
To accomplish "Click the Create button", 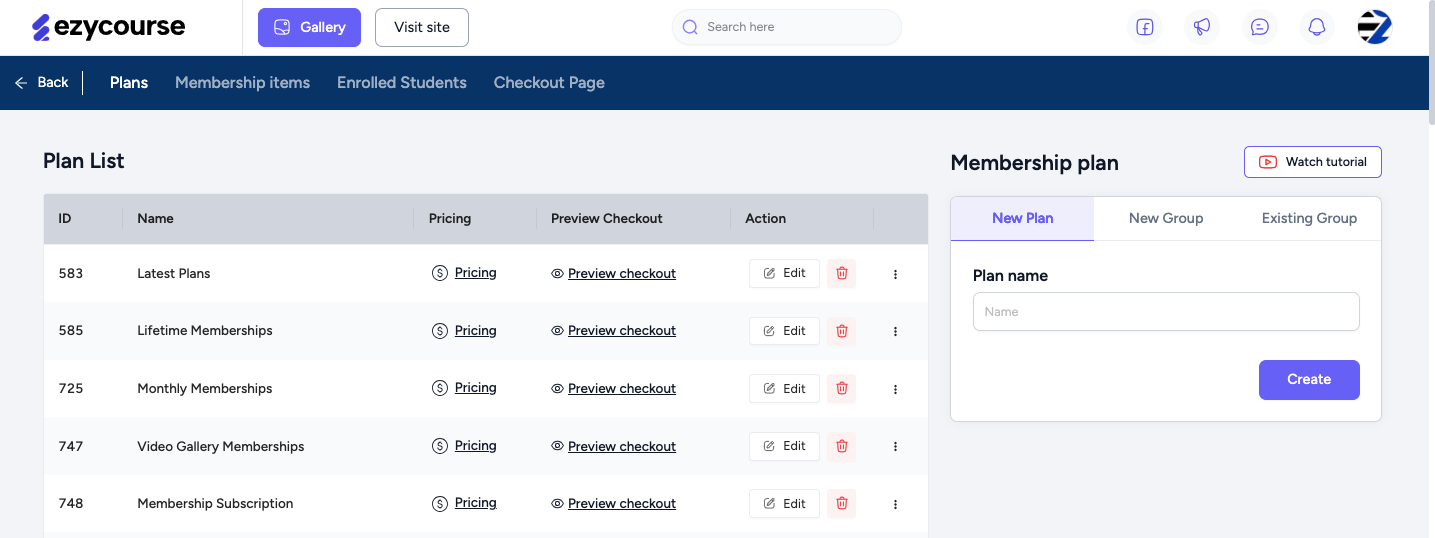I will (x=1309, y=380).
